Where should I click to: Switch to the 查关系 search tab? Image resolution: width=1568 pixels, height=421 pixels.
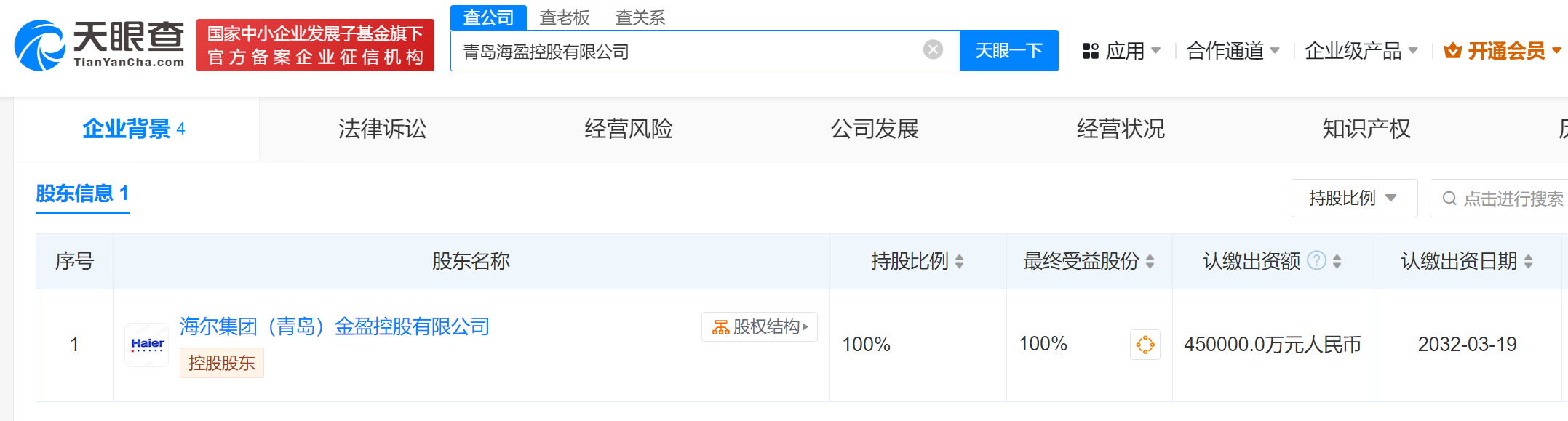(x=640, y=17)
